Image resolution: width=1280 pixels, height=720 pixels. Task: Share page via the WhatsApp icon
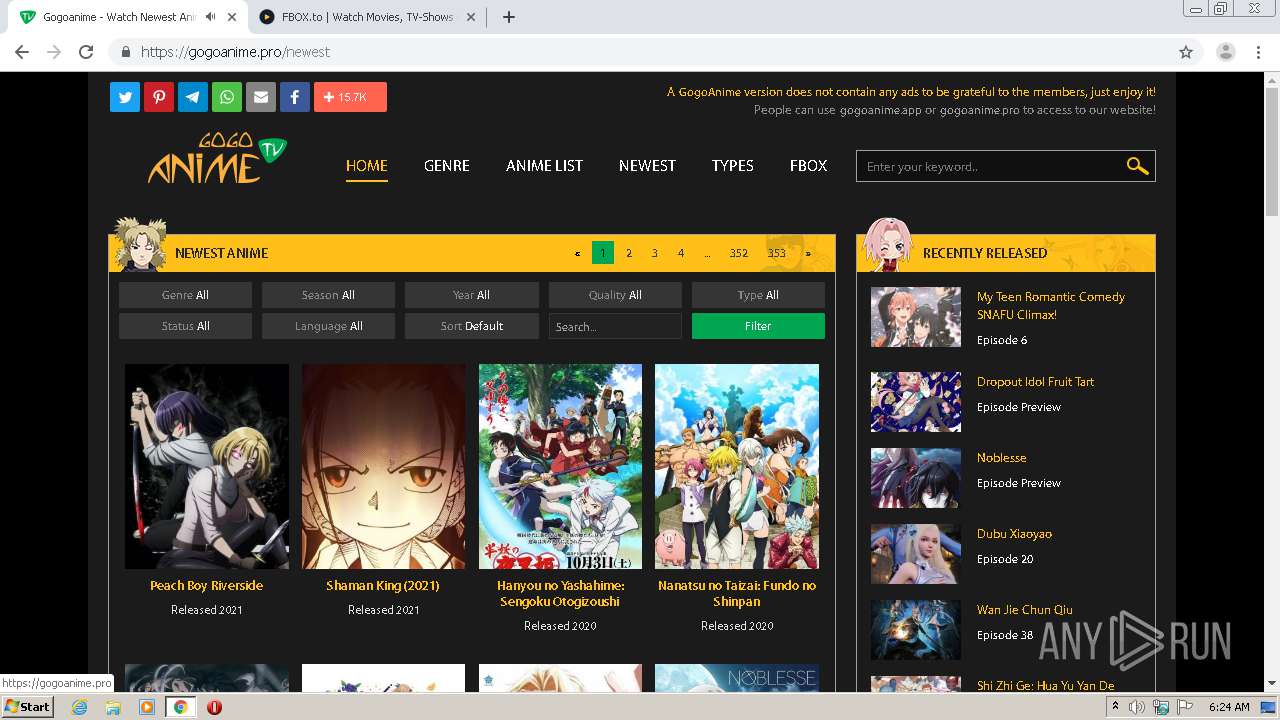pyautogui.click(x=227, y=97)
